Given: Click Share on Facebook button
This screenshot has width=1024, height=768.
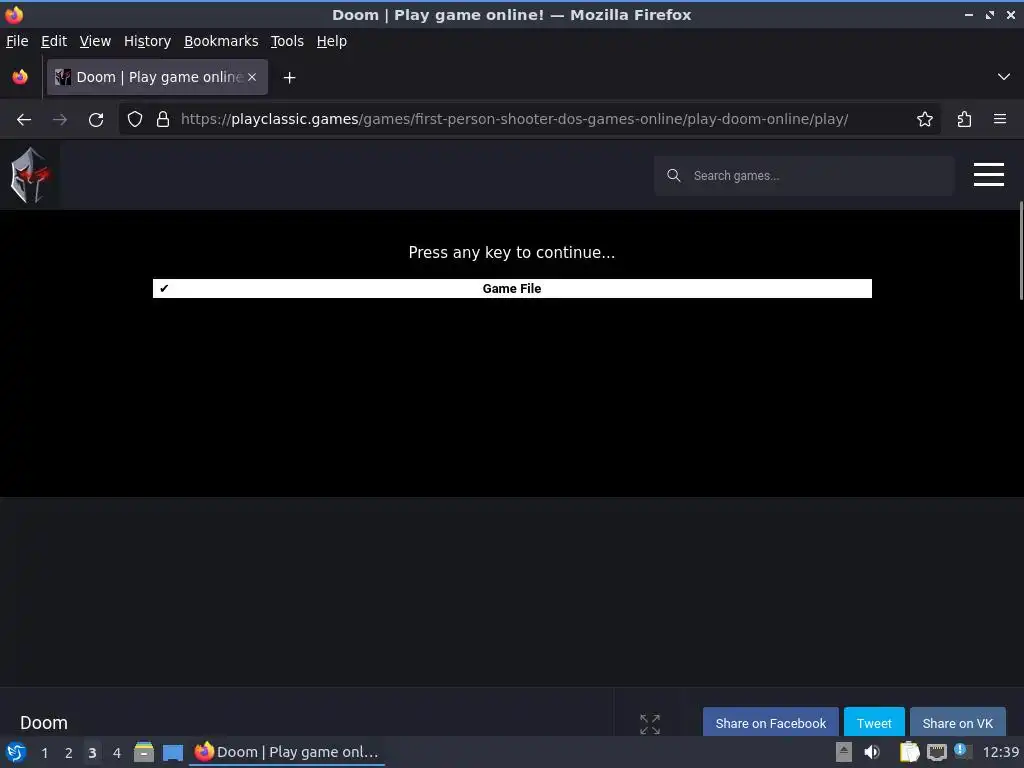Looking at the screenshot, I should (771, 723).
